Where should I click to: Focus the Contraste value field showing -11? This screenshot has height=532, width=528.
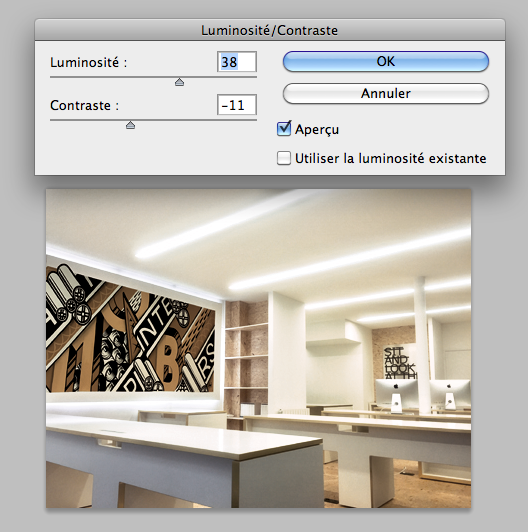pyautogui.click(x=237, y=104)
